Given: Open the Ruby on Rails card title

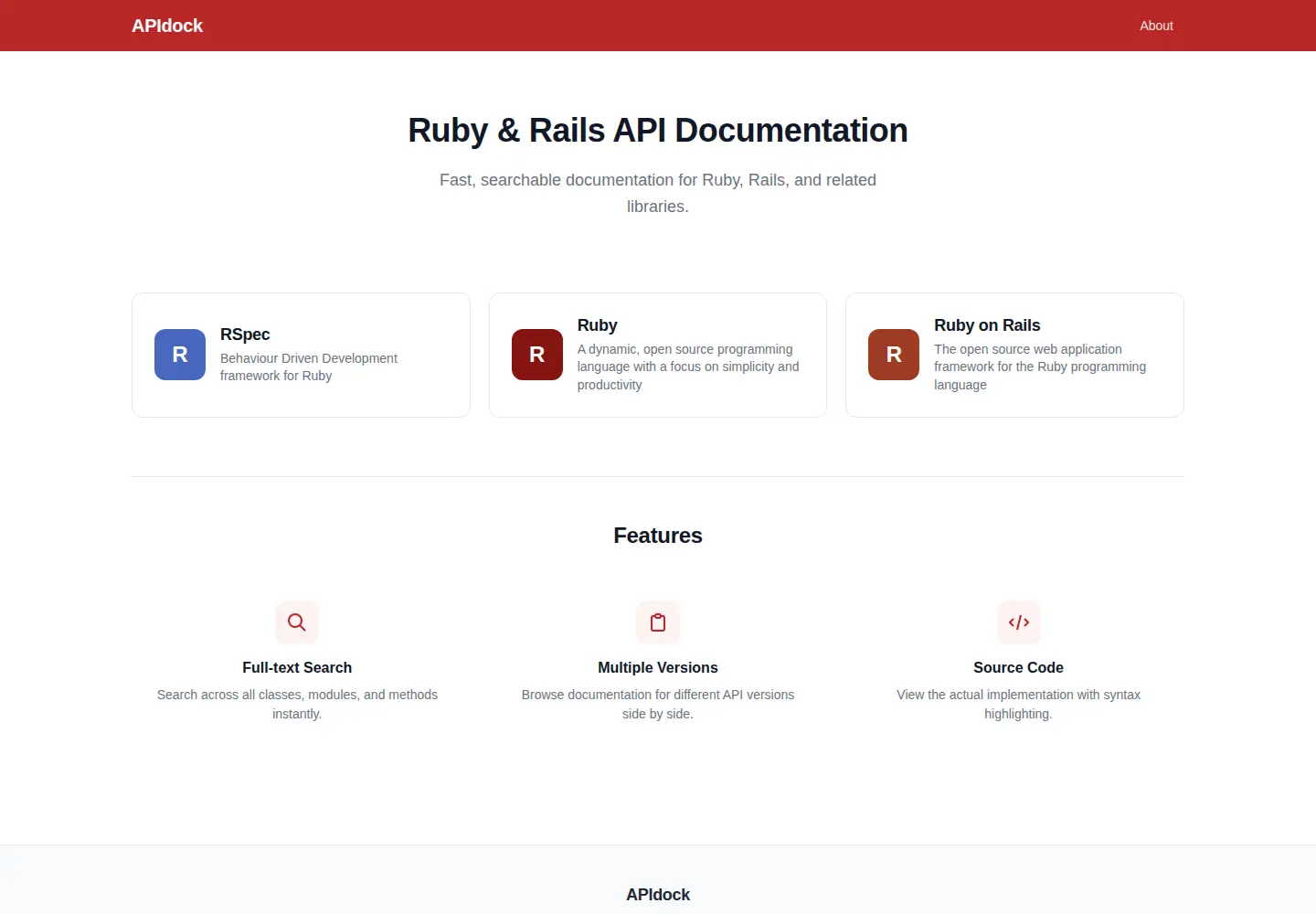Looking at the screenshot, I should 987,325.
